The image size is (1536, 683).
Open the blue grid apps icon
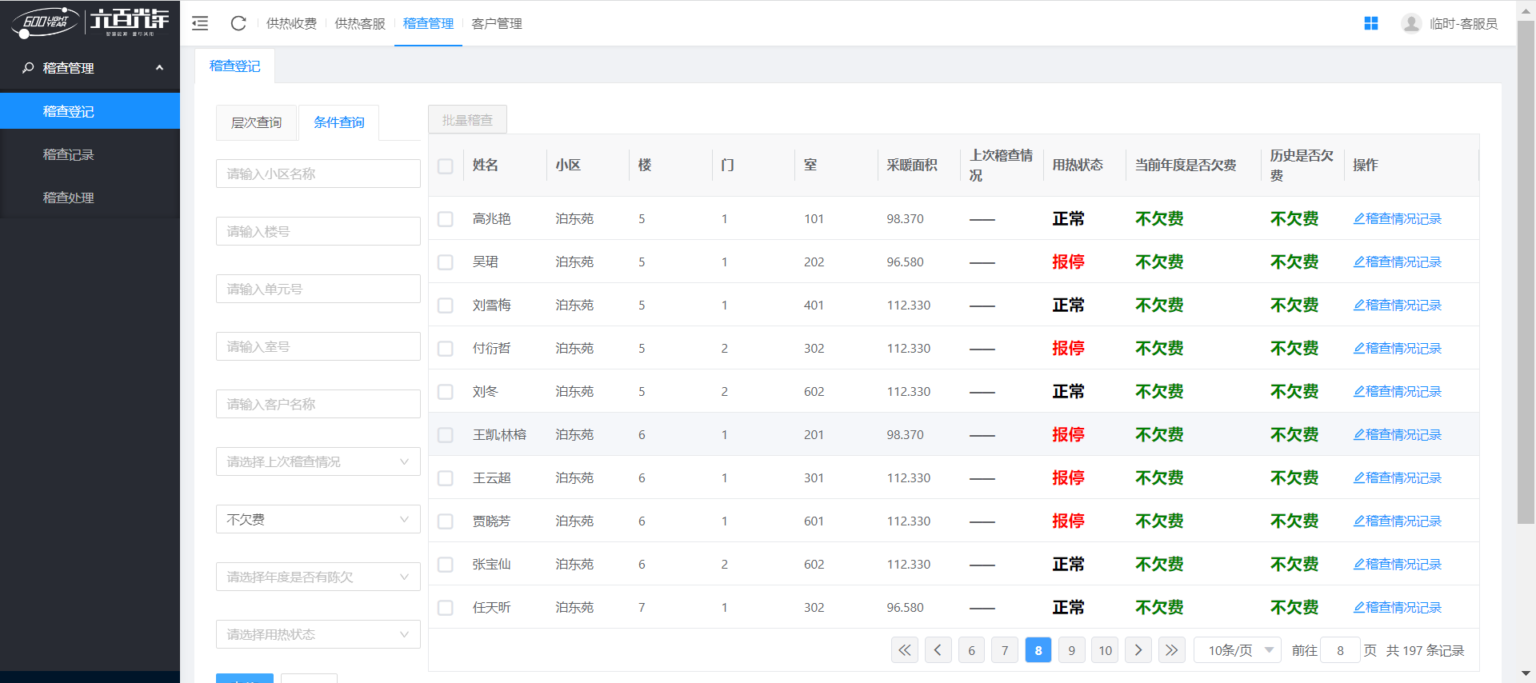click(x=1371, y=23)
